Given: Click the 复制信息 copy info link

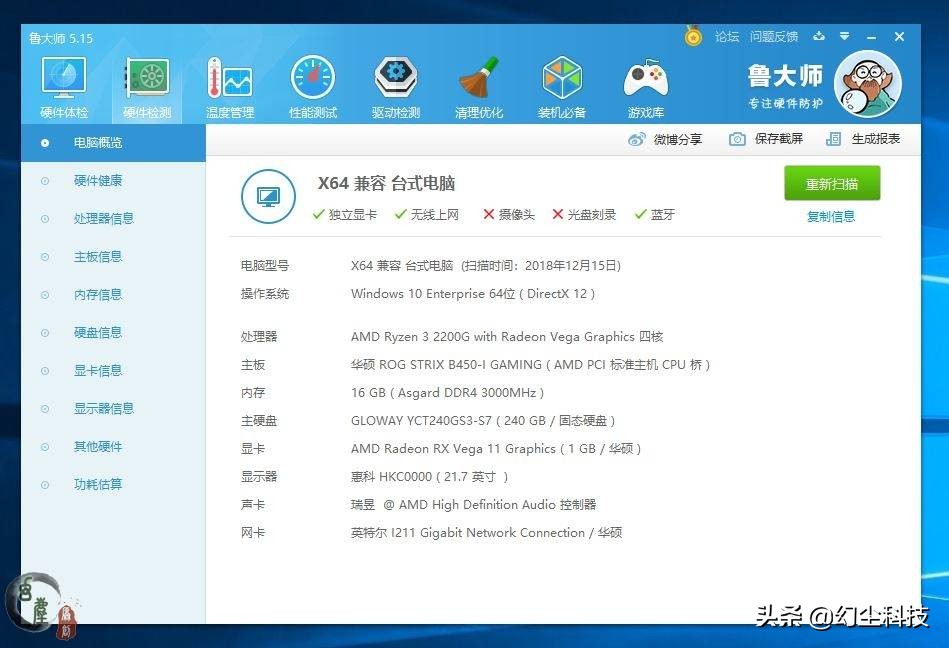Looking at the screenshot, I should coord(830,216).
